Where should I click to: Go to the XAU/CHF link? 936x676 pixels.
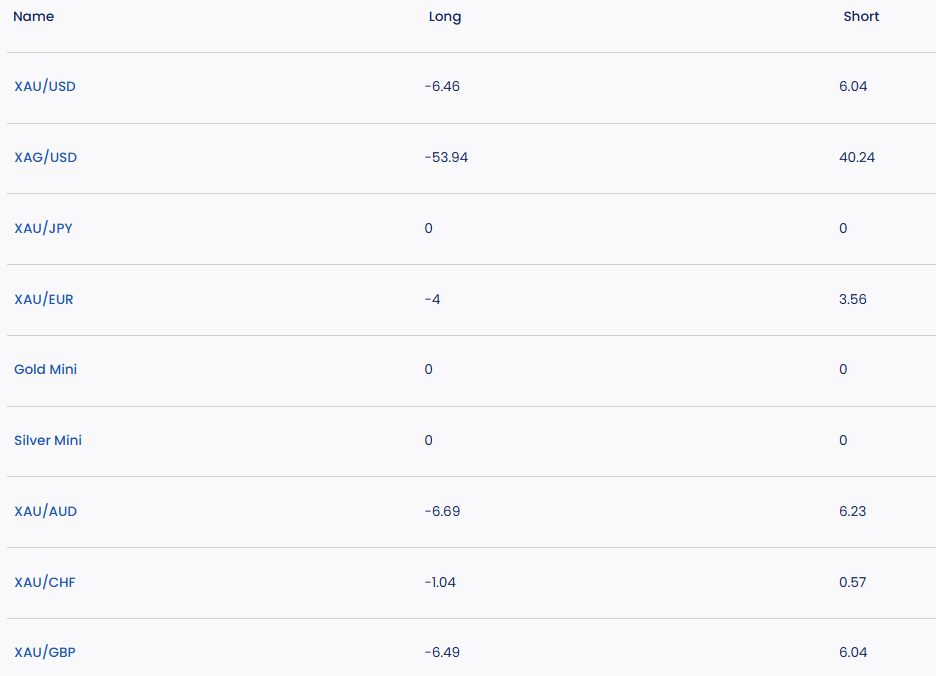45,583
